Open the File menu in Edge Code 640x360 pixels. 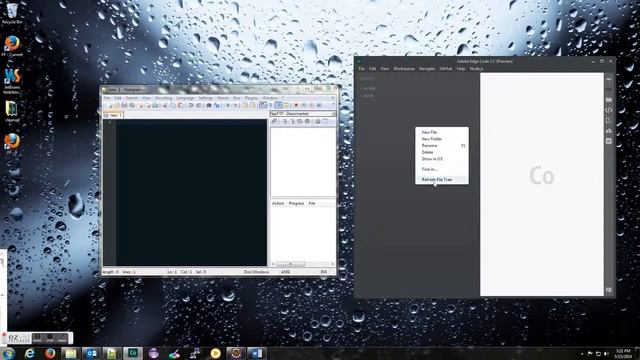[362, 69]
